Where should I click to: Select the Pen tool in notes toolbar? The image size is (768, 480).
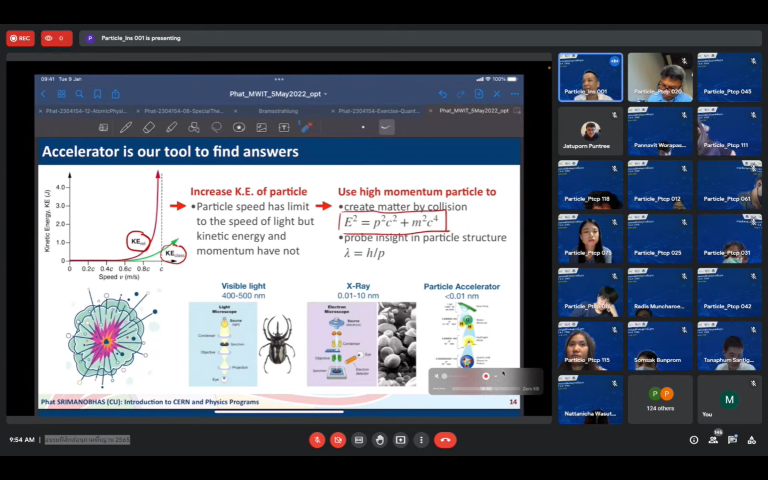click(x=126, y=127)
